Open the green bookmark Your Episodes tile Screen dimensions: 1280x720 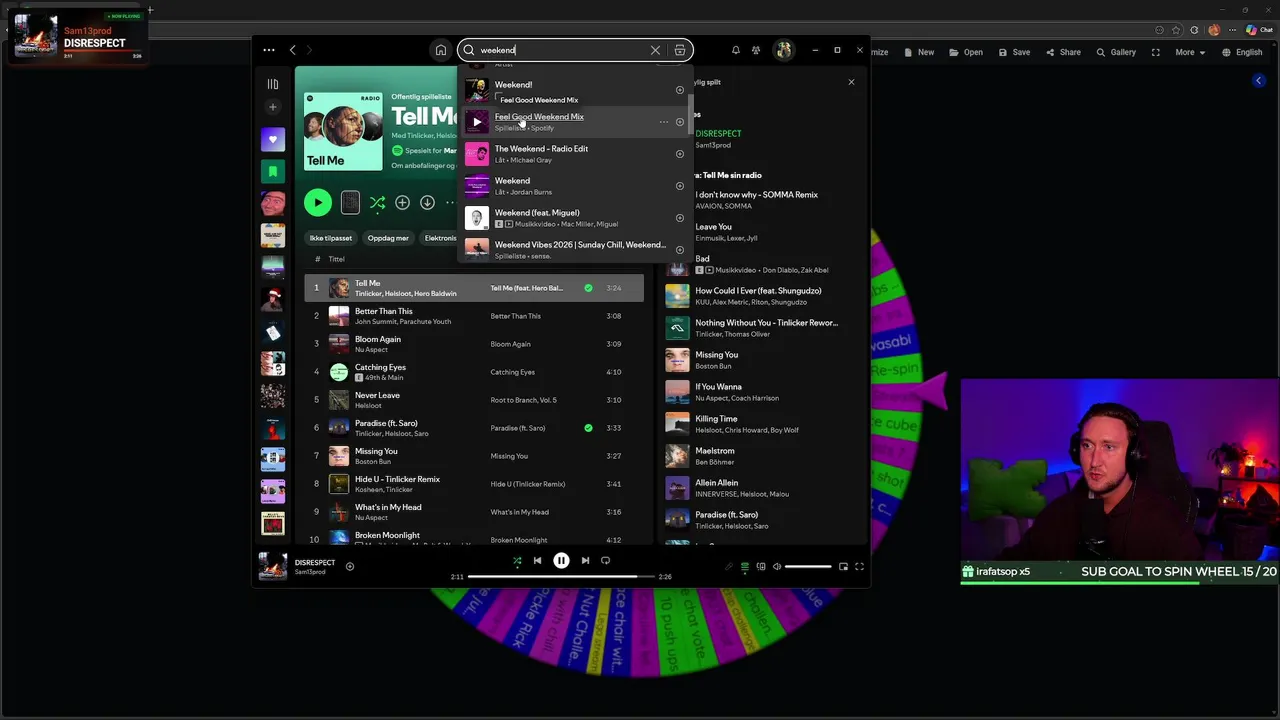(272, 172)
